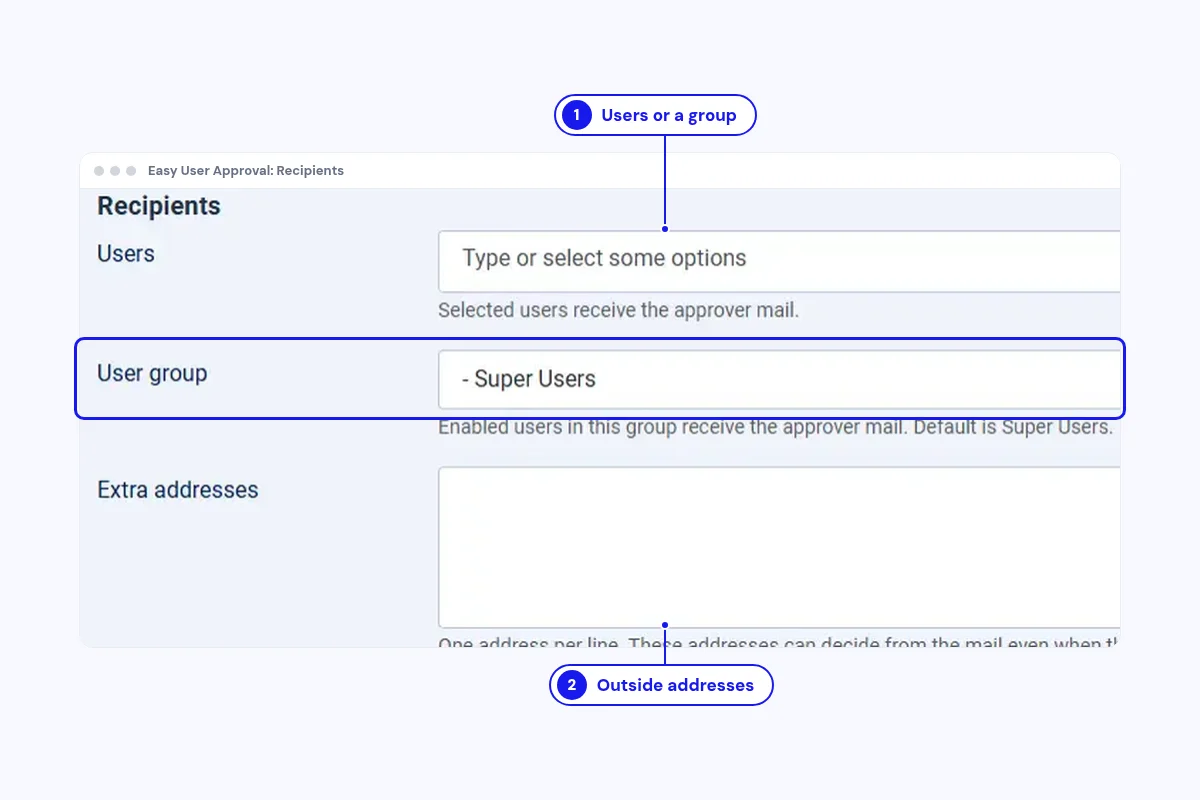Click the numbered badge 2 circle
This screenshot has height=800, width=1200.
572,685
